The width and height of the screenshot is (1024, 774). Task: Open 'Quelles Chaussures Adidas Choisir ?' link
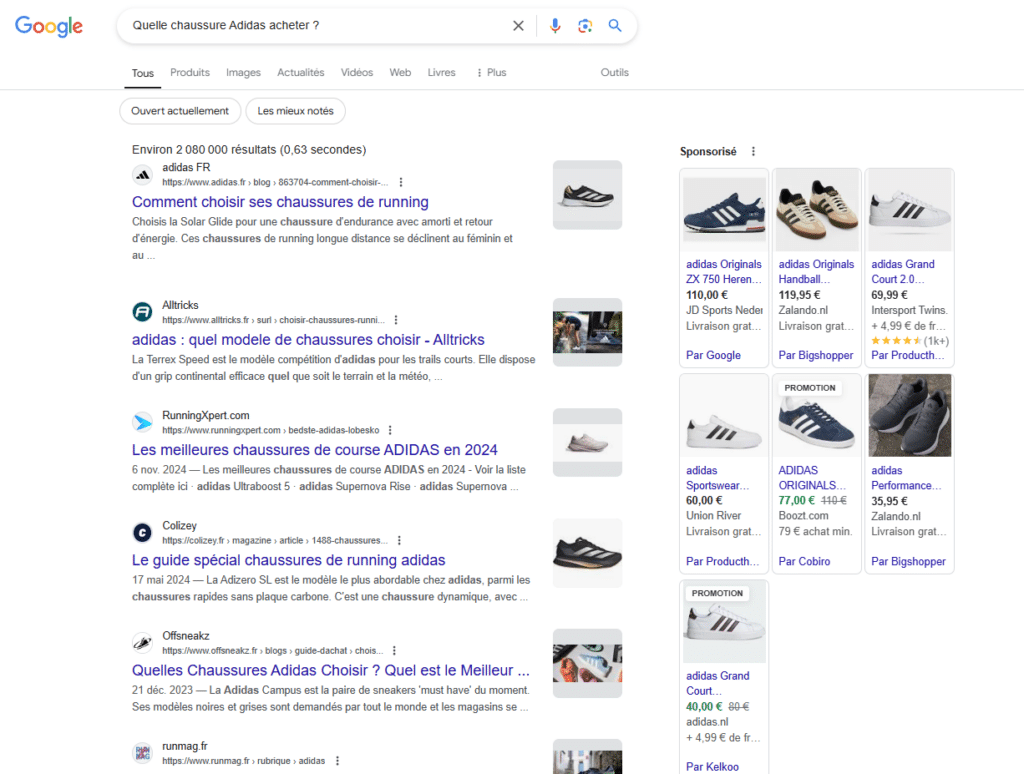[330, 671]
